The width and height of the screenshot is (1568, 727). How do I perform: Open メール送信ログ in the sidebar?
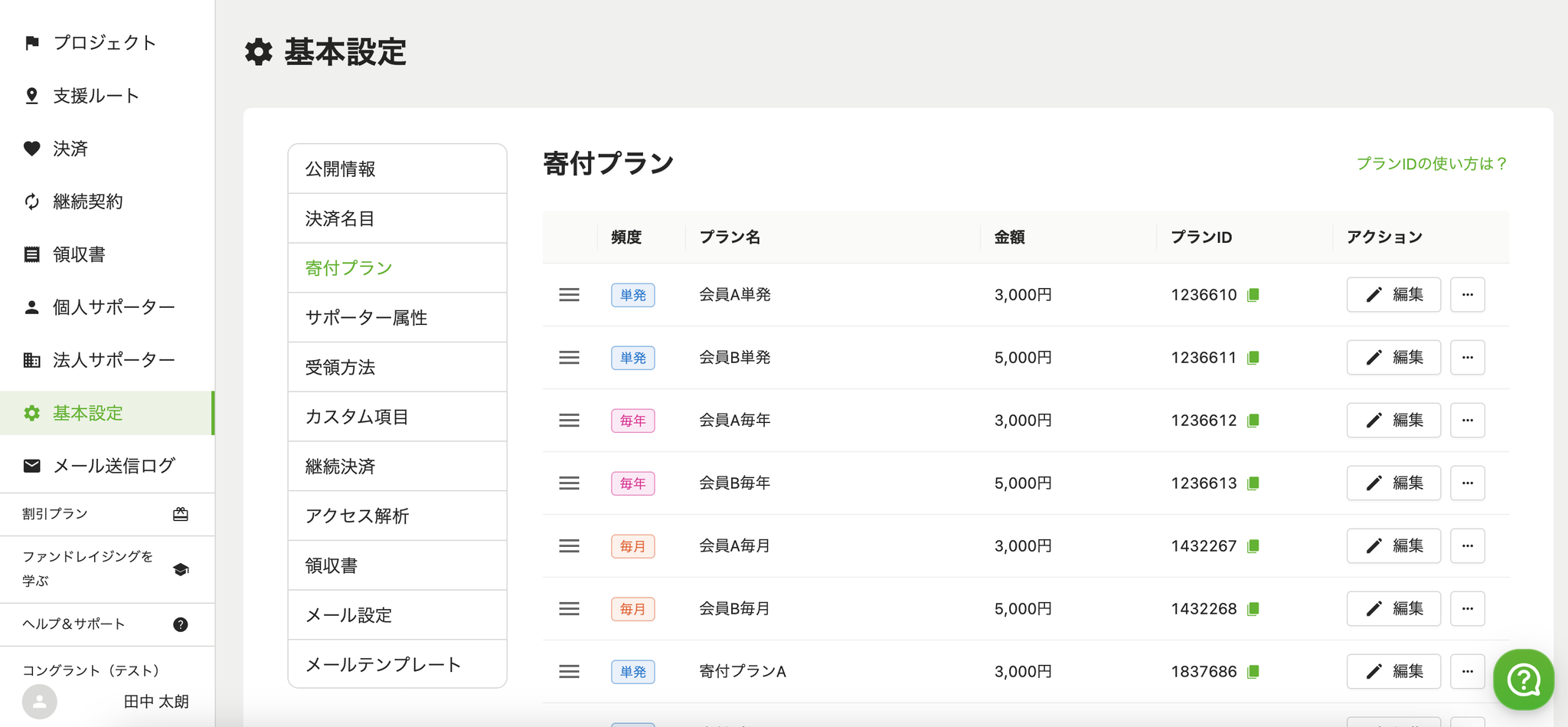[113, 466]
